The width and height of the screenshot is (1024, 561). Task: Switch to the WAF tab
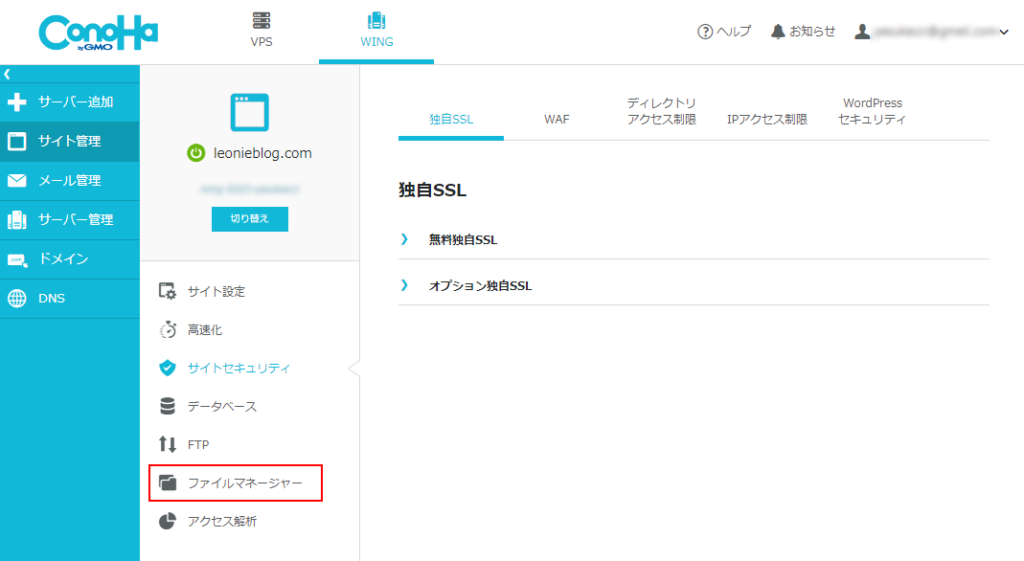556,120
